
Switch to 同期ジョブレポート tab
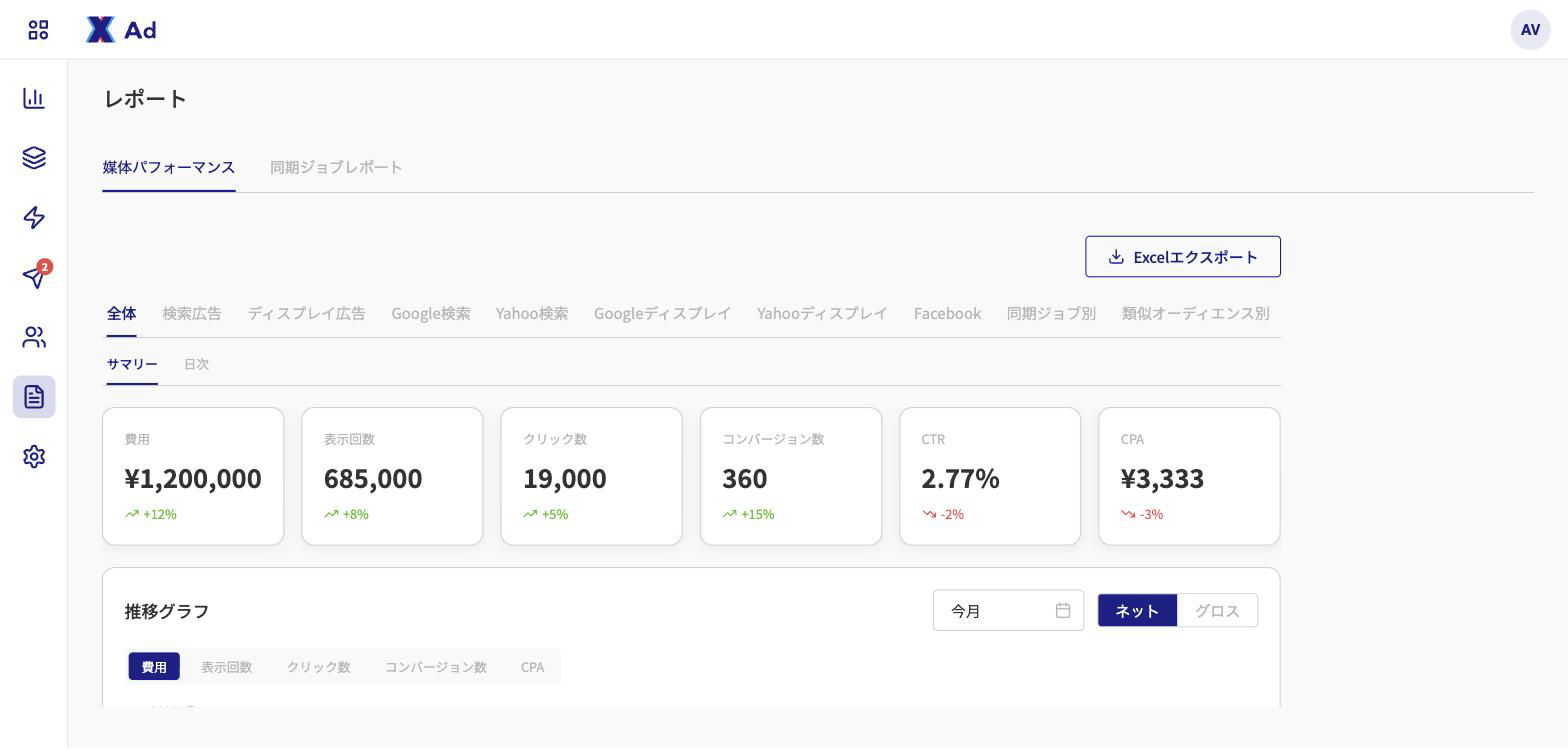(336, 167)
